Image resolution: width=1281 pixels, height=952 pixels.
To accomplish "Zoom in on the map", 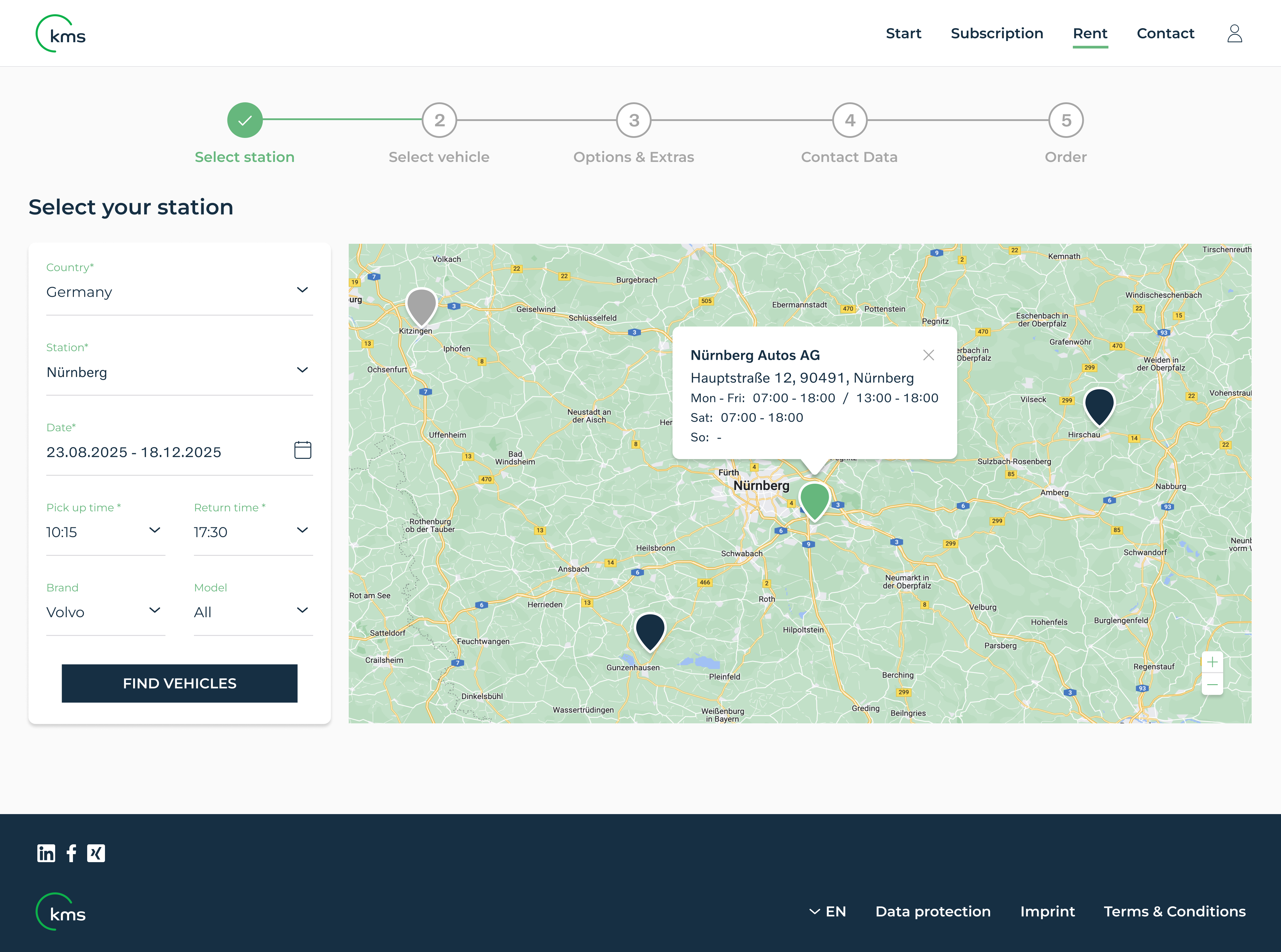I will coord(1213,662).
